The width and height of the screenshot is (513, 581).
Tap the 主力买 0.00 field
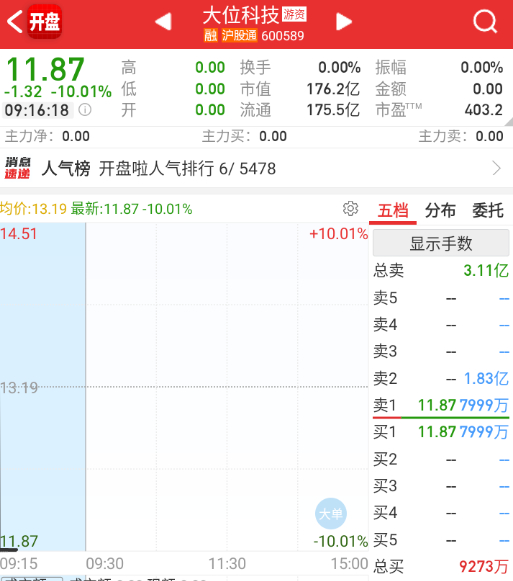(244, 136)
